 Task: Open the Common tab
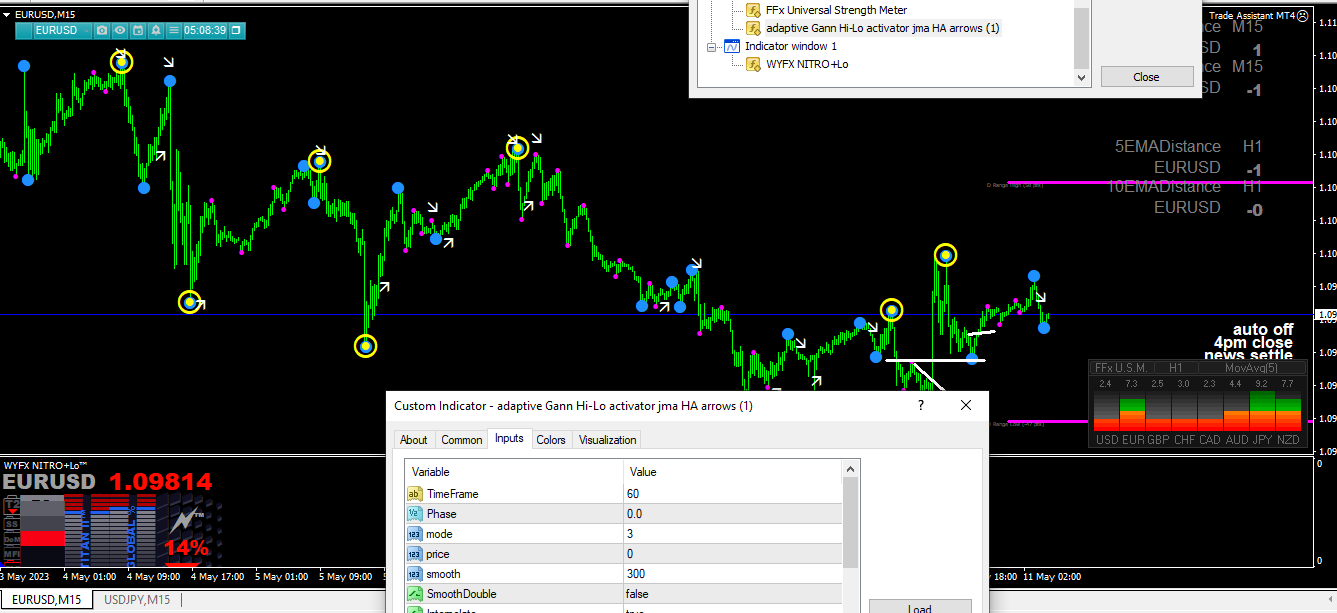[x=462, y=440]
